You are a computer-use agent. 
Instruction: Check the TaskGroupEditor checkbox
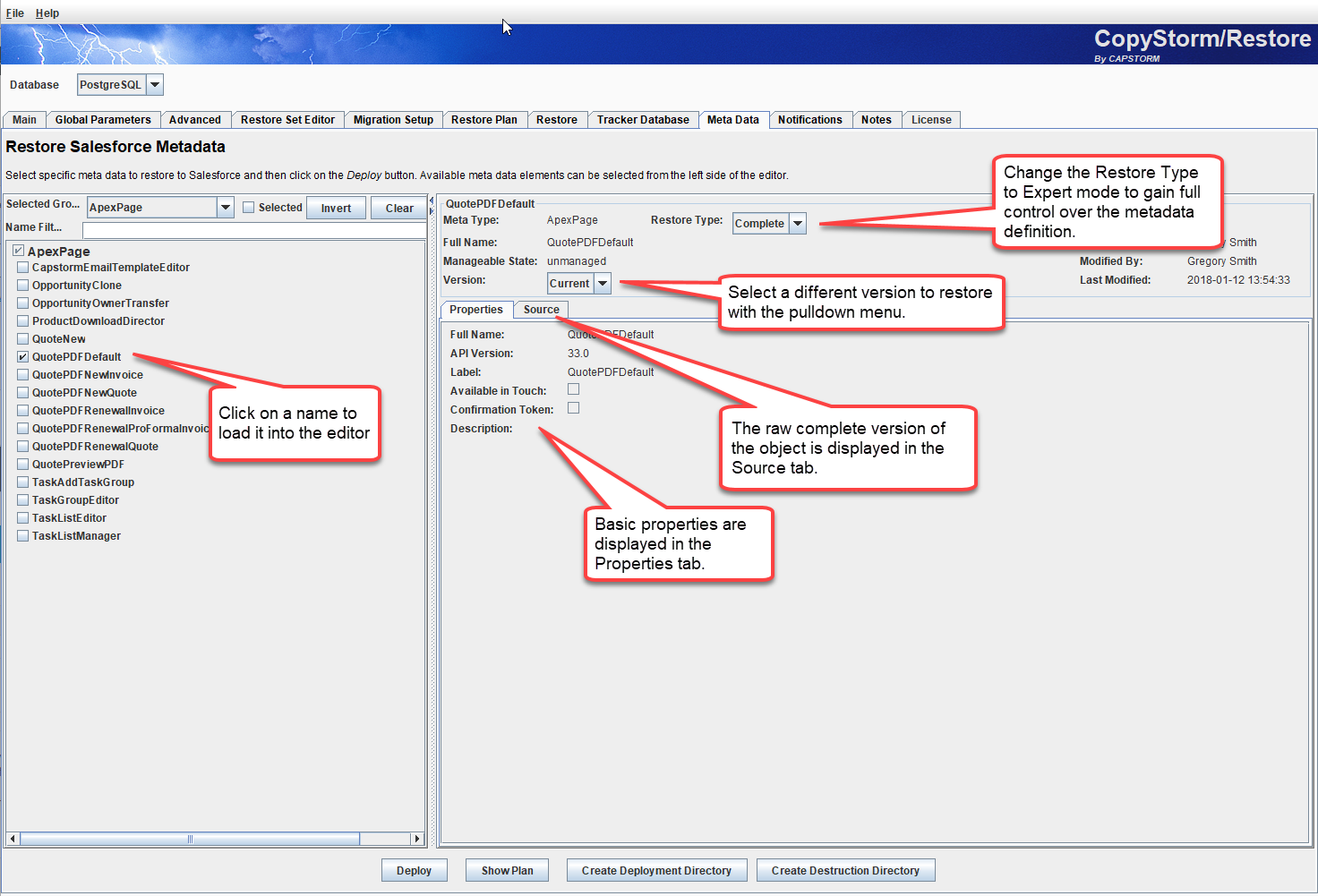(23, 500)
